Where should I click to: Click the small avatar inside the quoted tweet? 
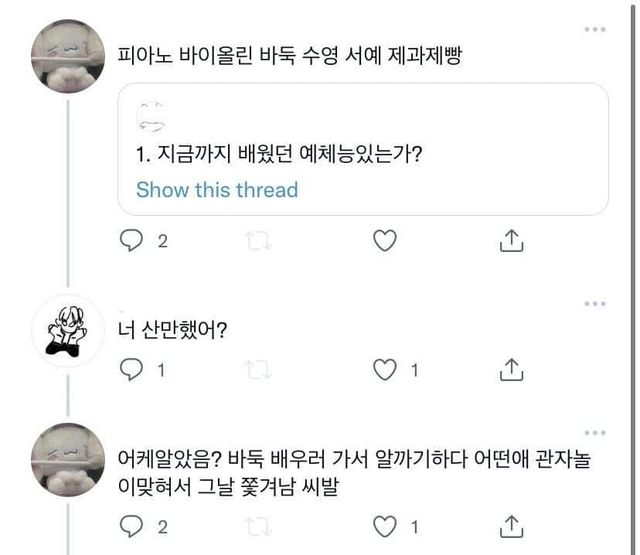[x=152, y=114]
